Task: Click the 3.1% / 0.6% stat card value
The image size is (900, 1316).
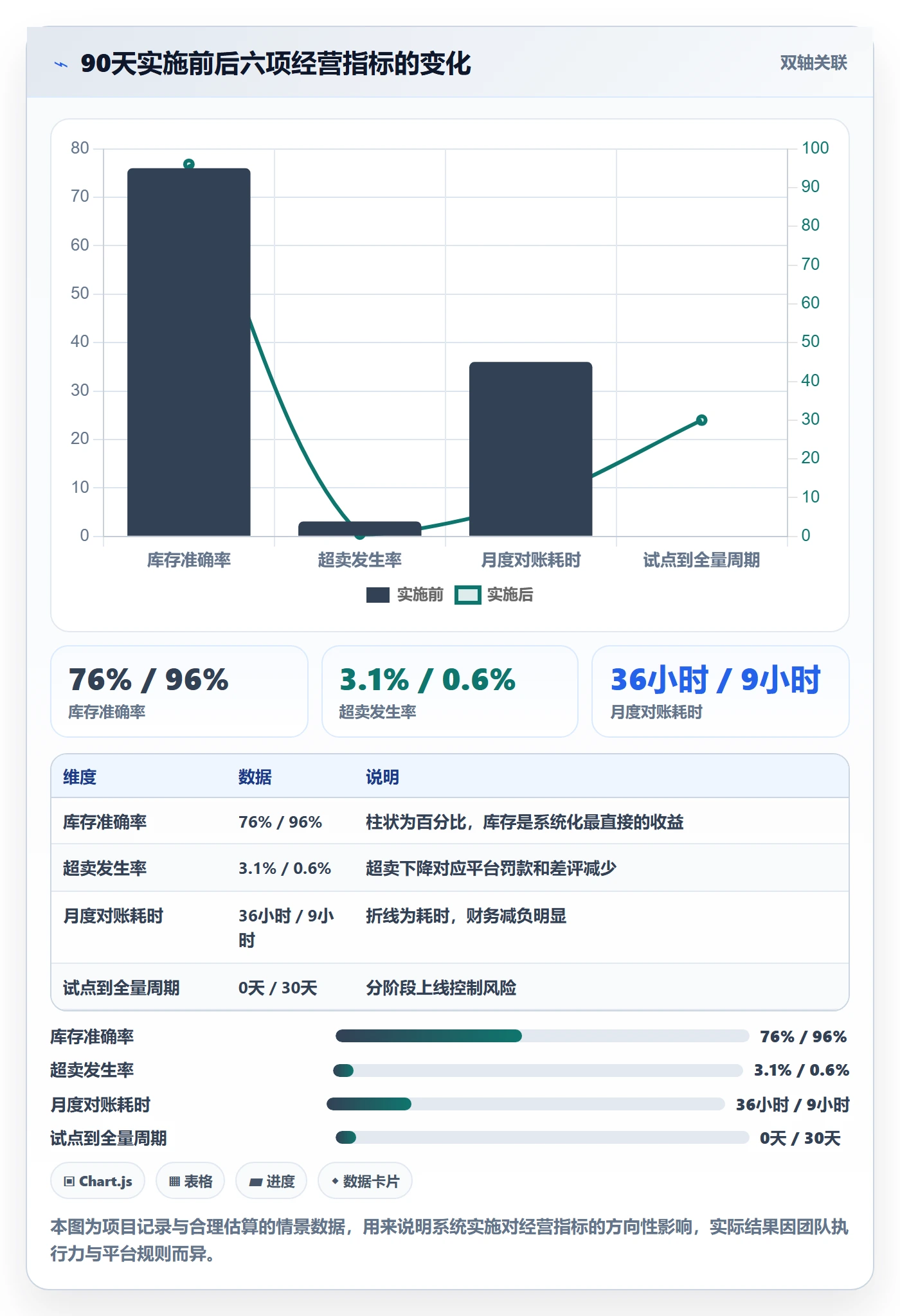Action: tap(428, 680)
